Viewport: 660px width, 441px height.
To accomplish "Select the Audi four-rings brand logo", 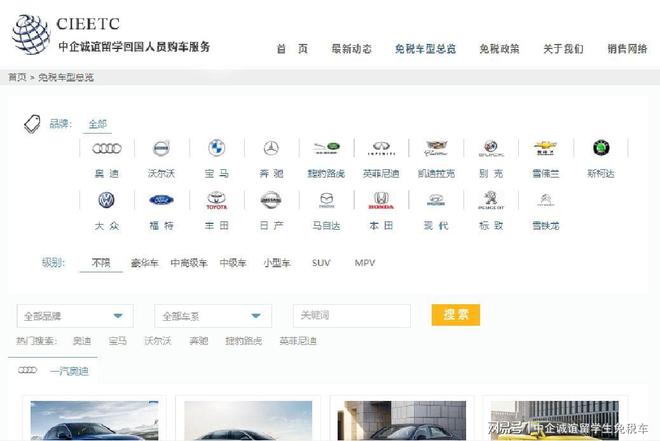I will pos(106,148).
